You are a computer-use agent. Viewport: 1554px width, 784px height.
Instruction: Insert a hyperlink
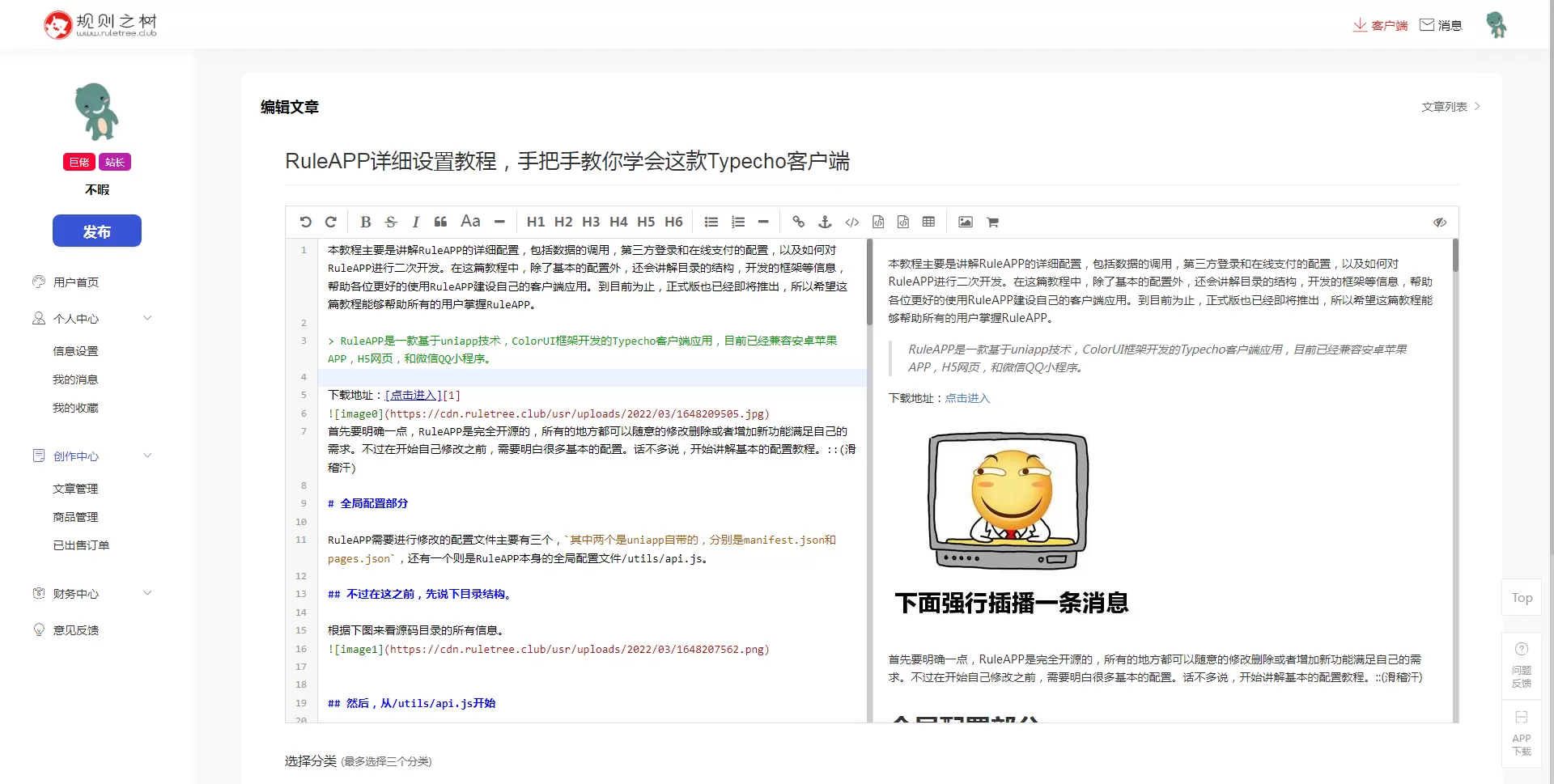coord(799,222)
